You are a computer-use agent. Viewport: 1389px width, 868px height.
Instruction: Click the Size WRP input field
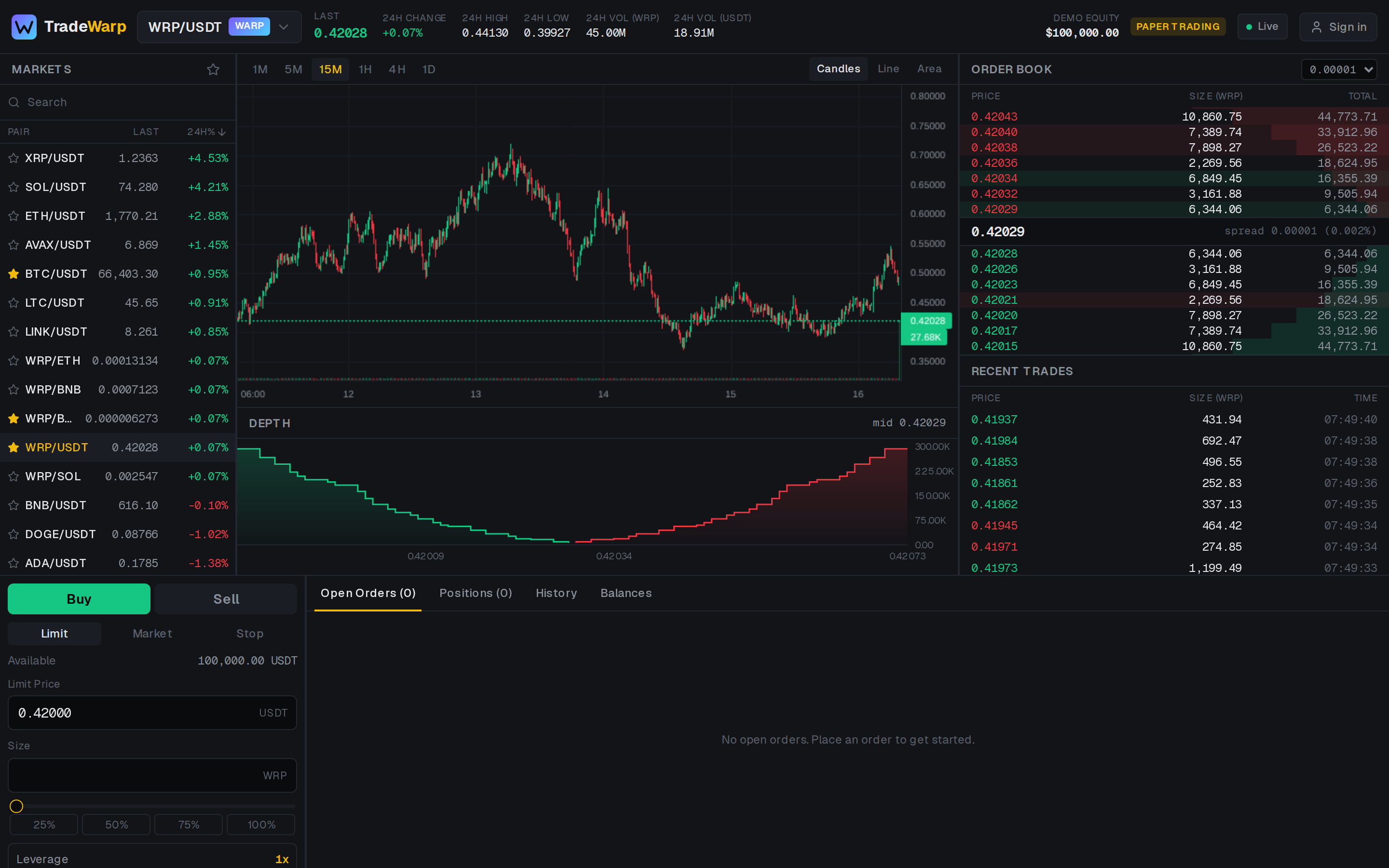tap(152, 775)
